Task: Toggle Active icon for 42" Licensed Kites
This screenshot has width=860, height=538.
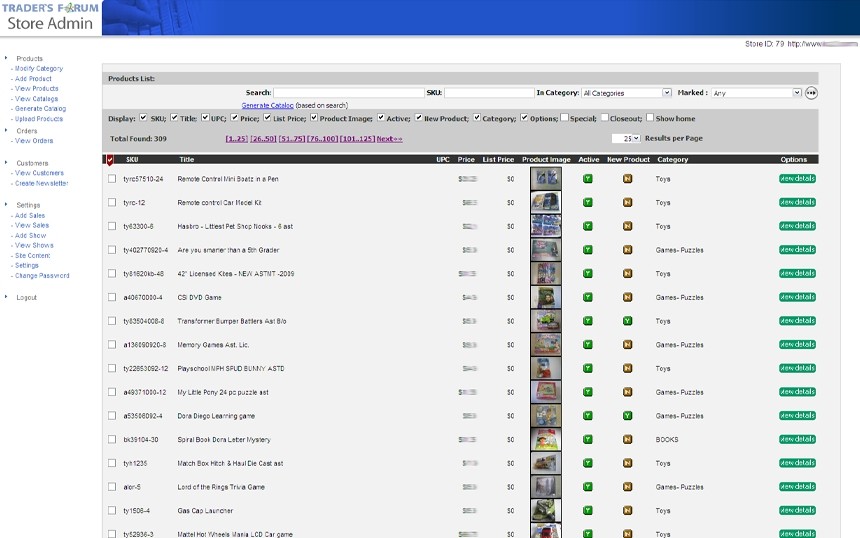Action: click(x=587, y=273)
